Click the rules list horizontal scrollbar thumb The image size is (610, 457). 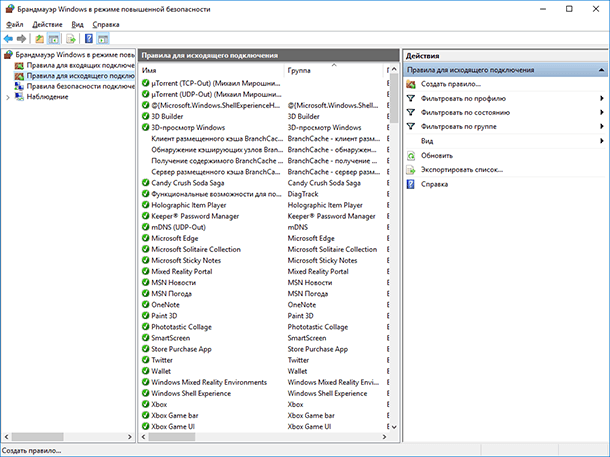coord(172,437)
